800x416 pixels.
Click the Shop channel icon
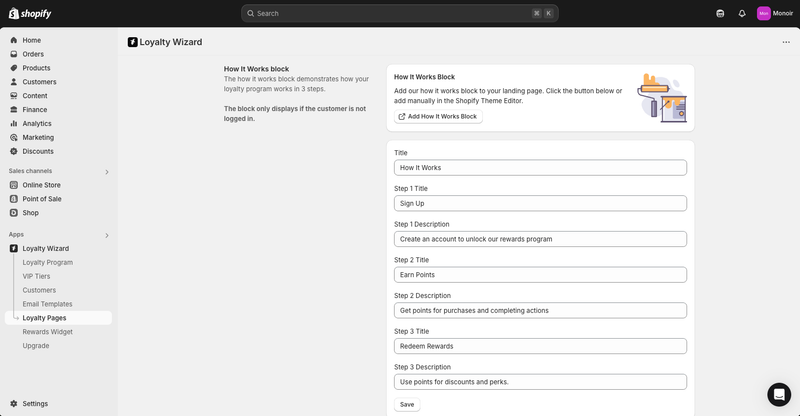pos(14,212)
